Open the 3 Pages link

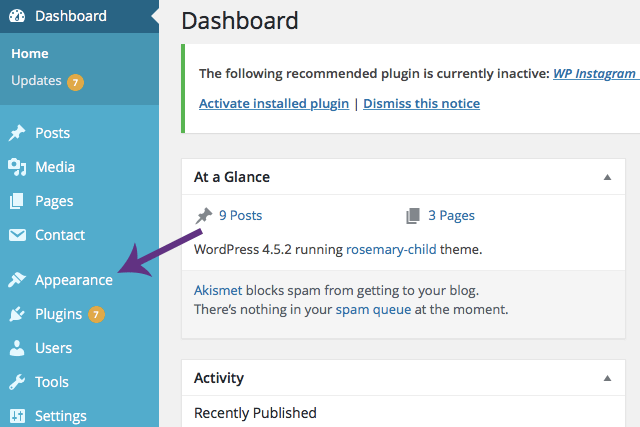tap(451, 215)
